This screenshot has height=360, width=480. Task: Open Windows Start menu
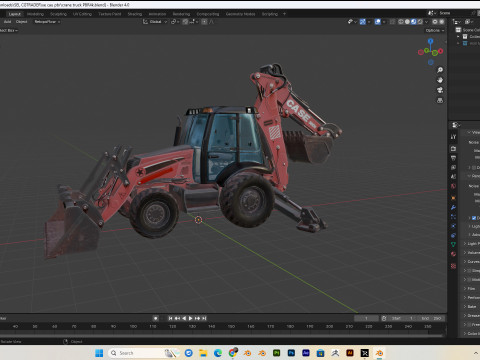(x=99, y=353)
